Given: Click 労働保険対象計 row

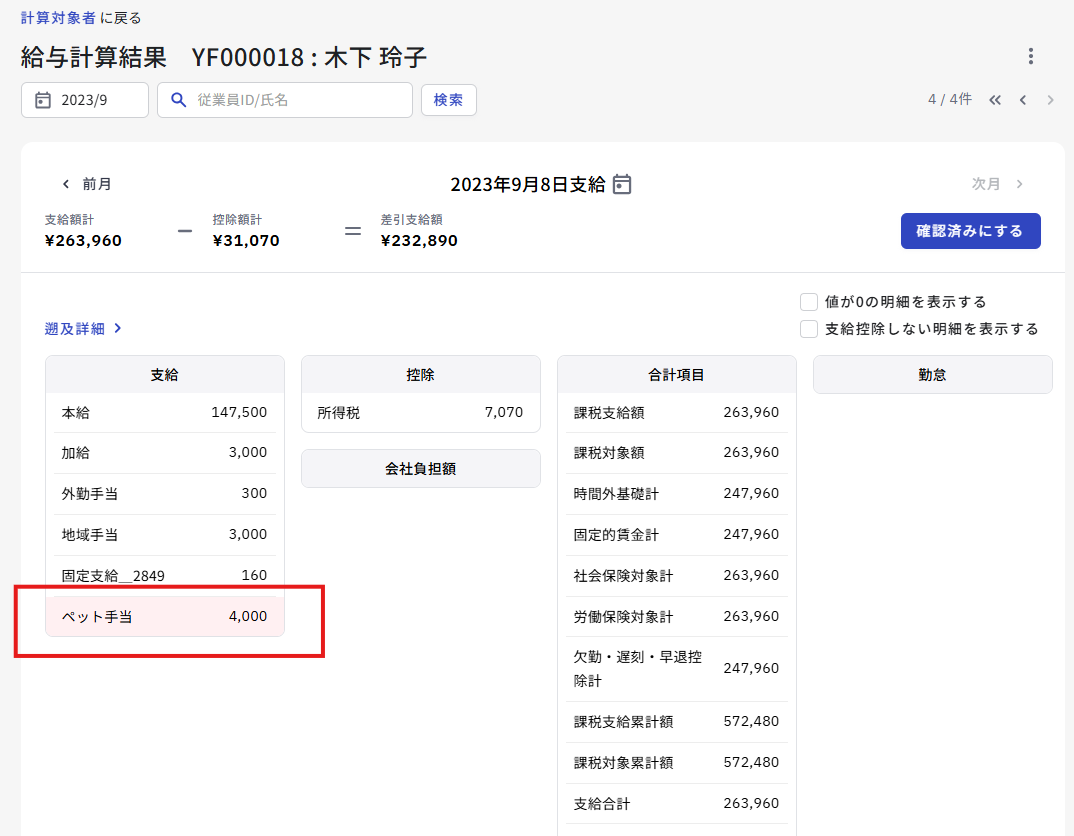Looking at the screenshot, I should 677,617.
